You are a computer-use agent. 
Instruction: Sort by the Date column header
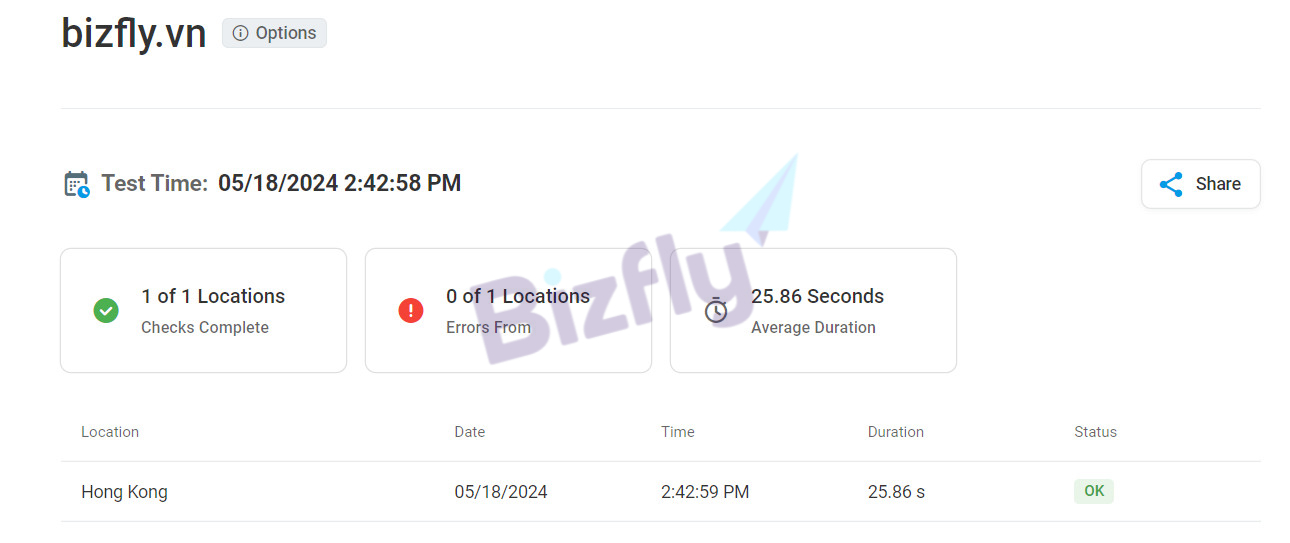[470, 432]
